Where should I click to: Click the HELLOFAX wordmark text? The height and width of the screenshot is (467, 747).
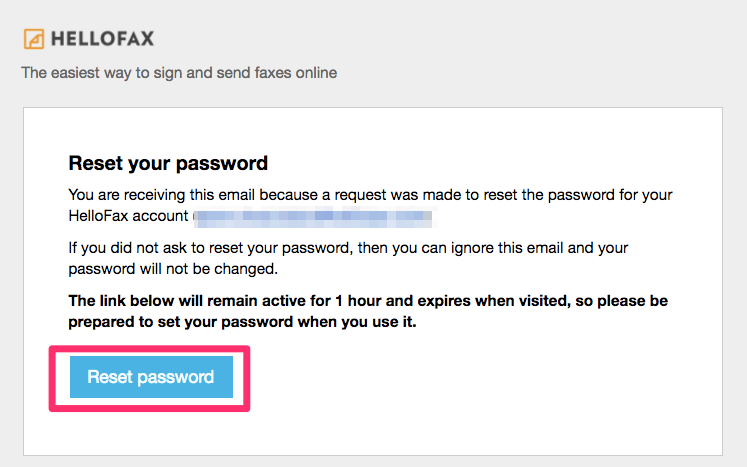pyautogui.click(x=102, y=39)
